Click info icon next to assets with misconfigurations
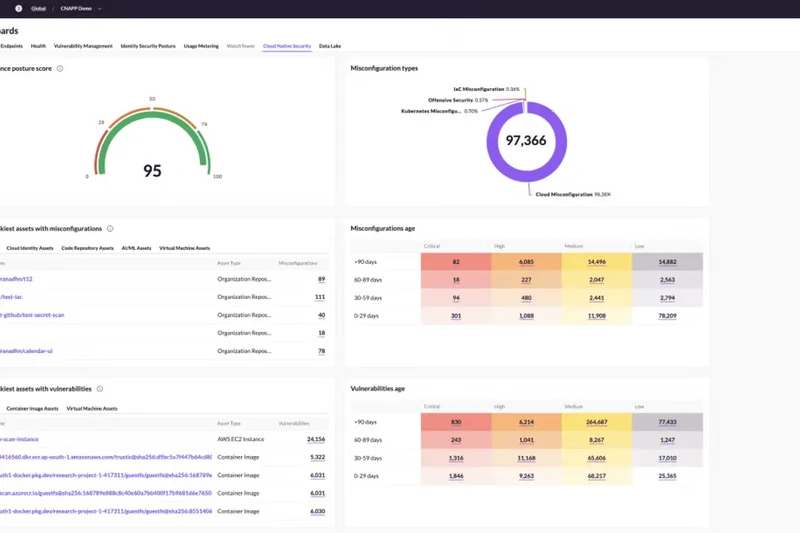The width and height of the screenshot is (800, 533). coord(110,229)
